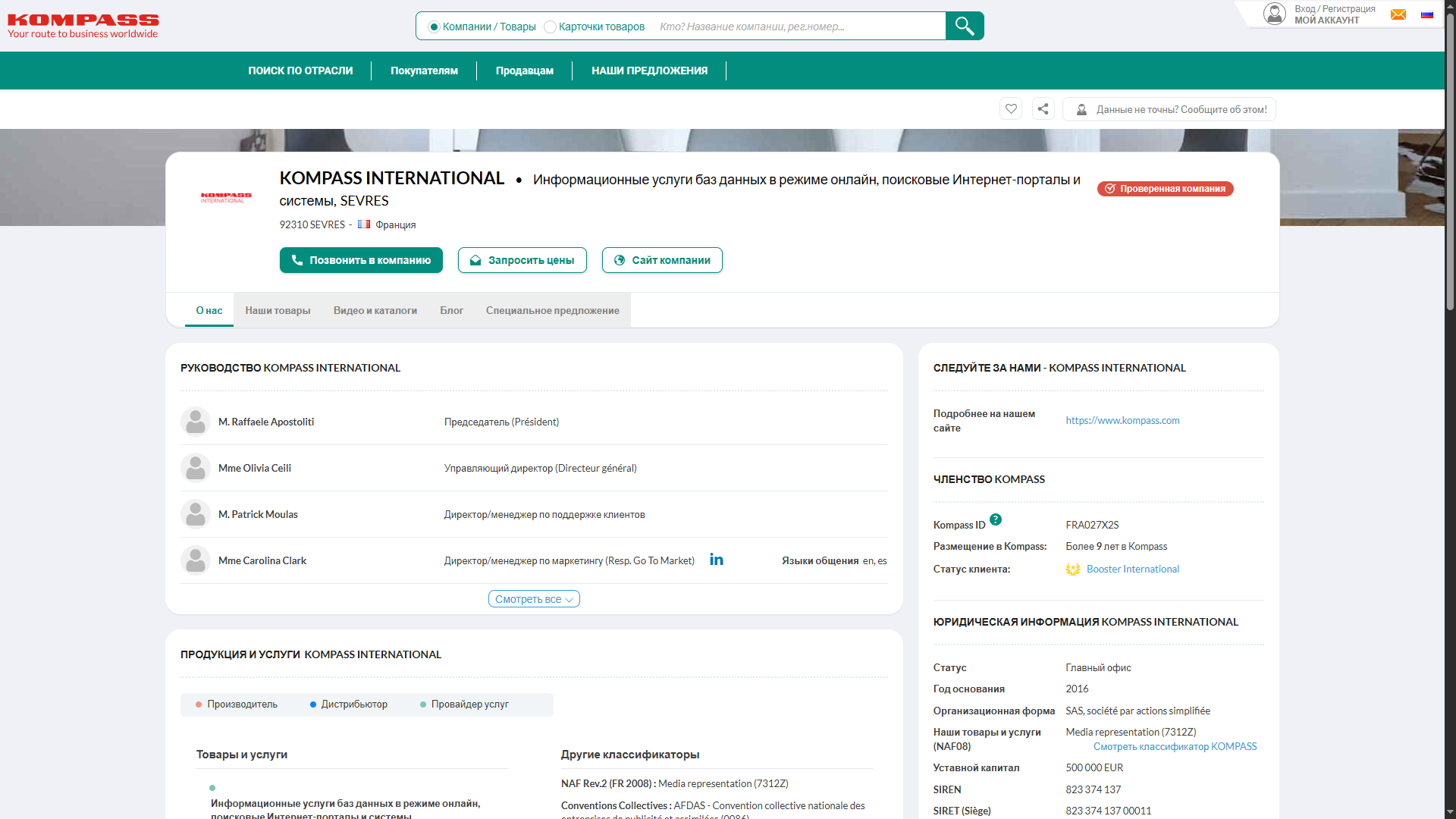The image size is (1456, 819).
Task: Click avatar of M. Raffaele Apostoliti
Action: point(196,422)
